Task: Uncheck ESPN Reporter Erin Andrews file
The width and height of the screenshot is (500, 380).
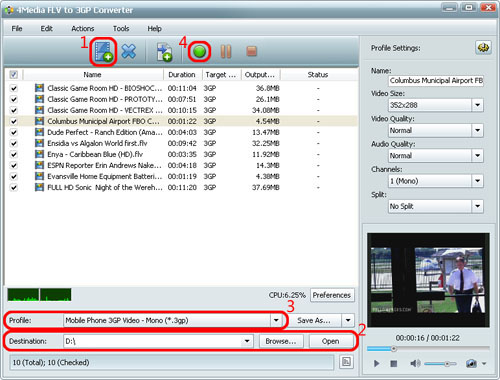Action: (14, 165)
